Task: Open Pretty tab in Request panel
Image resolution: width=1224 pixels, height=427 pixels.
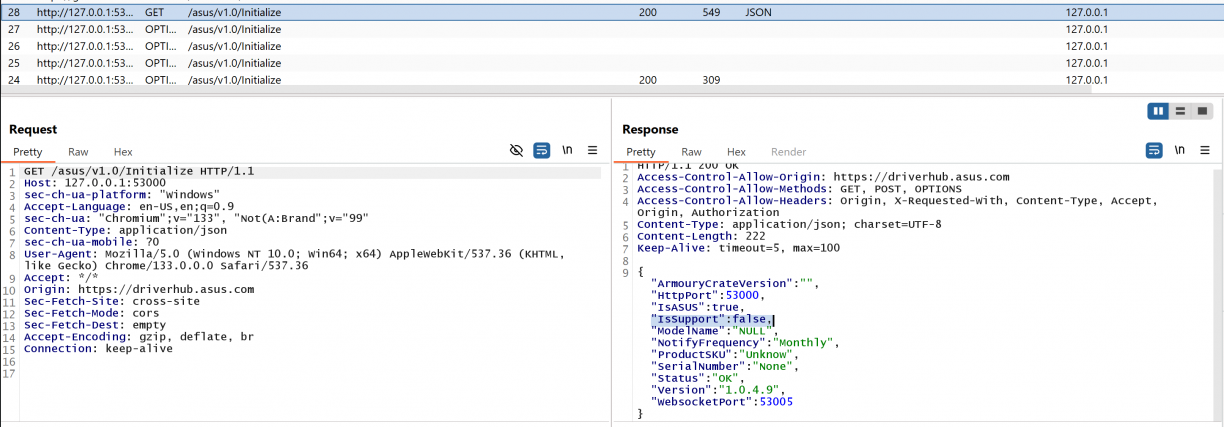Action: pyautogui.click(x=28, y=152)
